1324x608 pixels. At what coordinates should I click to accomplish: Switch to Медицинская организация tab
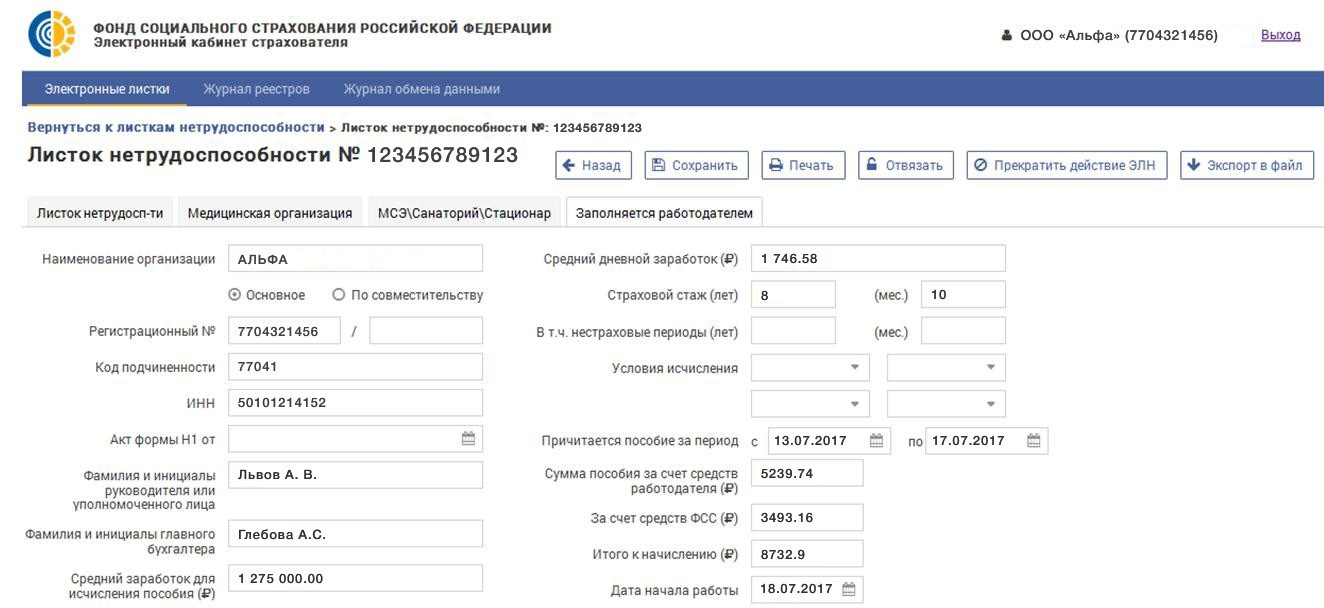[270, 213]
